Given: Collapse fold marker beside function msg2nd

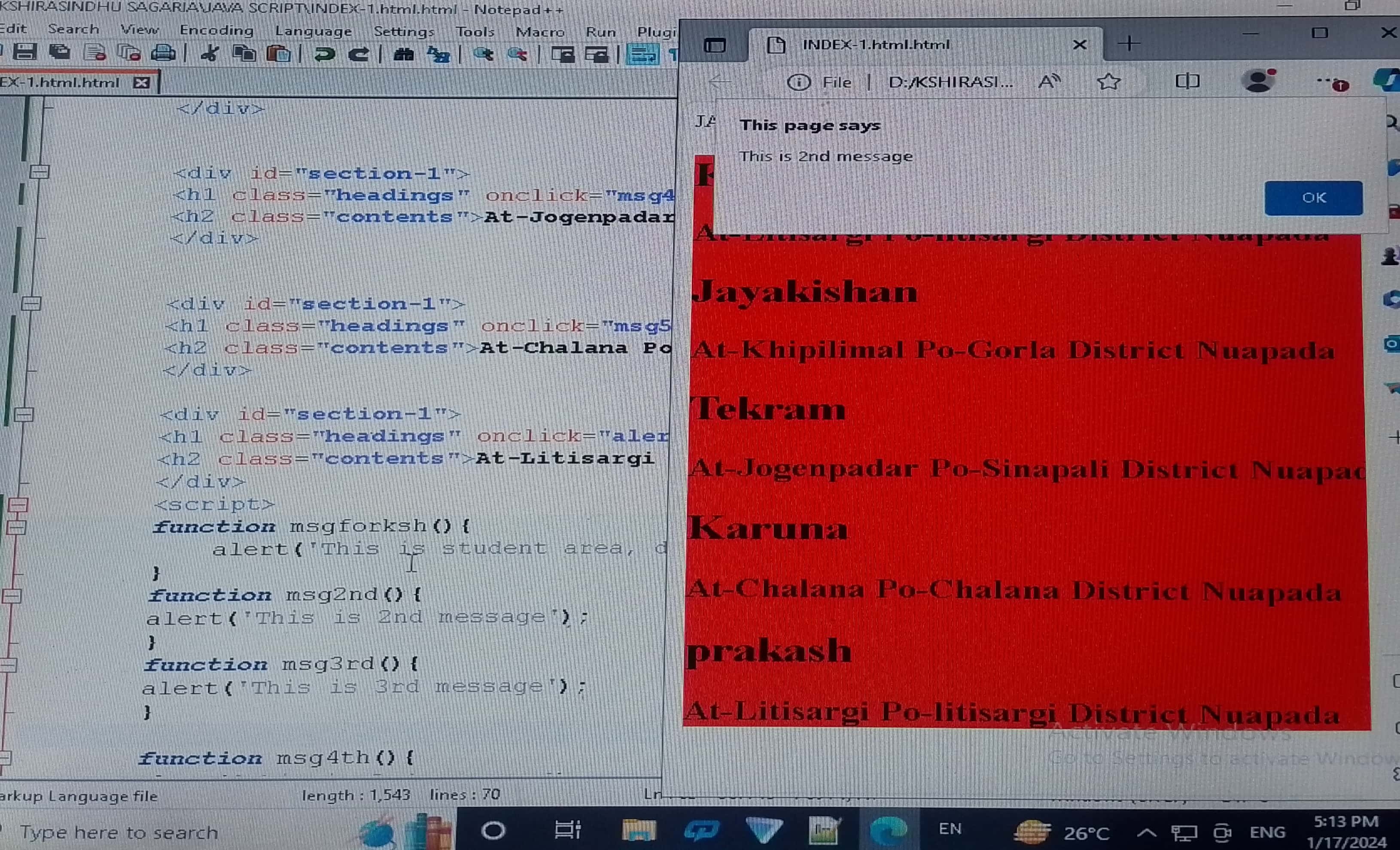Looking at the screenshot, I should (12, 595).
